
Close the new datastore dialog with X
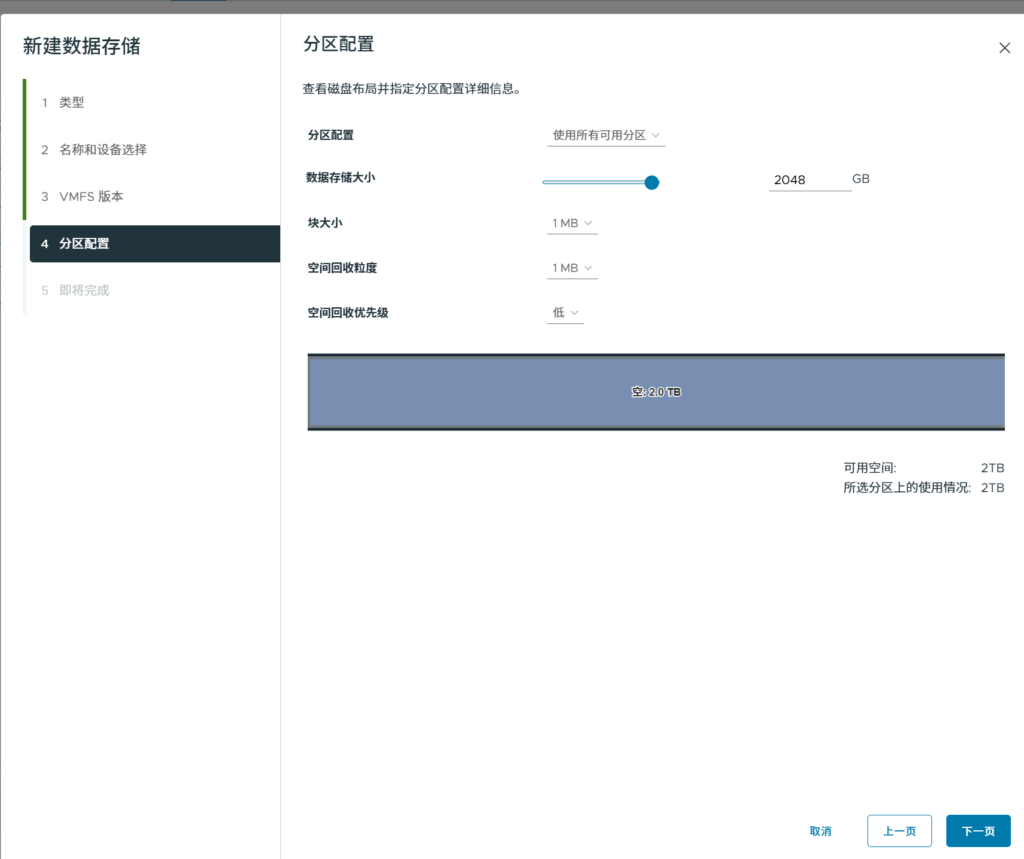pyautogui.click(x=1004, y=48)
